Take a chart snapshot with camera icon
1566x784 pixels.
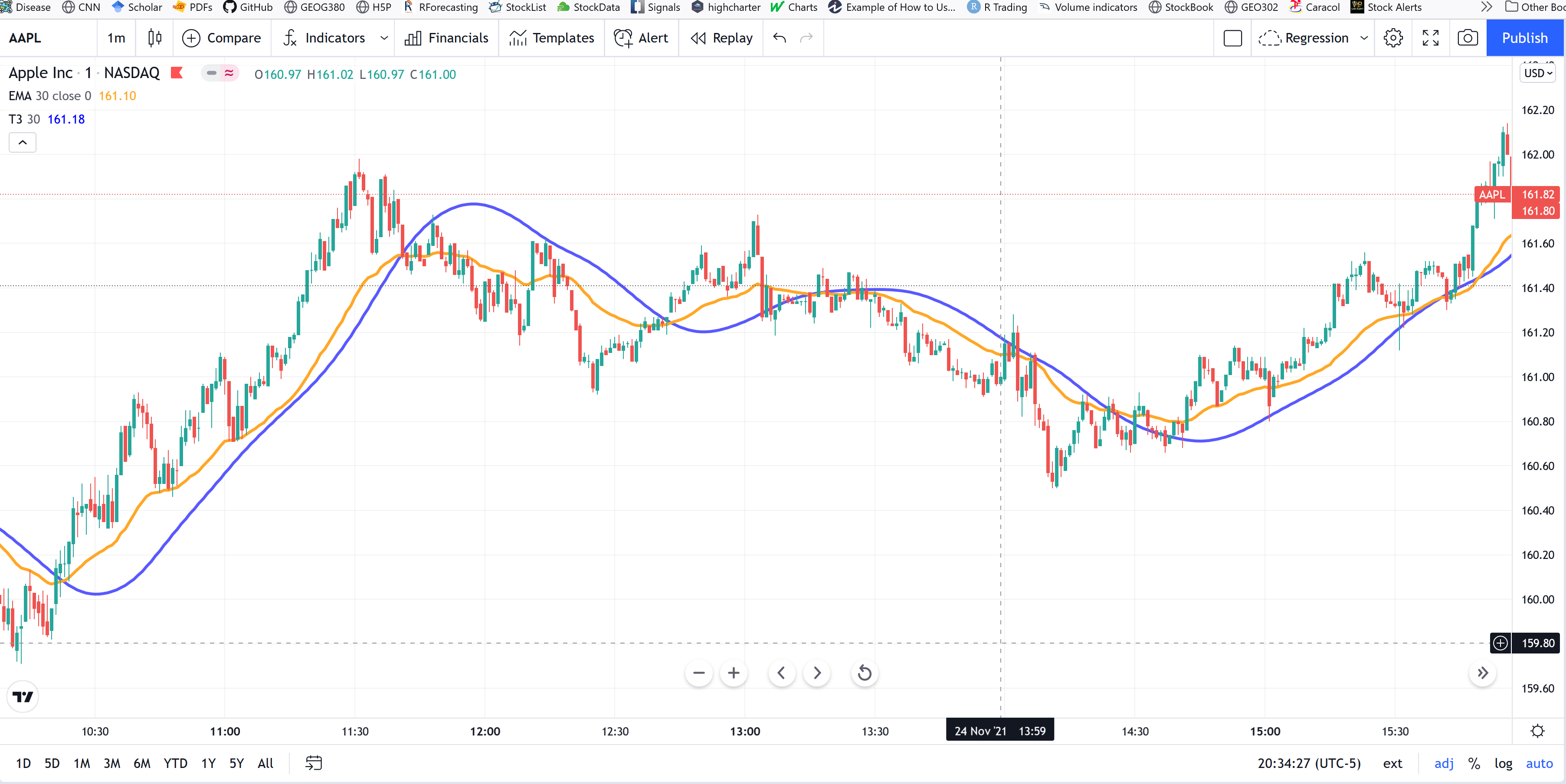pos(1468,38)
